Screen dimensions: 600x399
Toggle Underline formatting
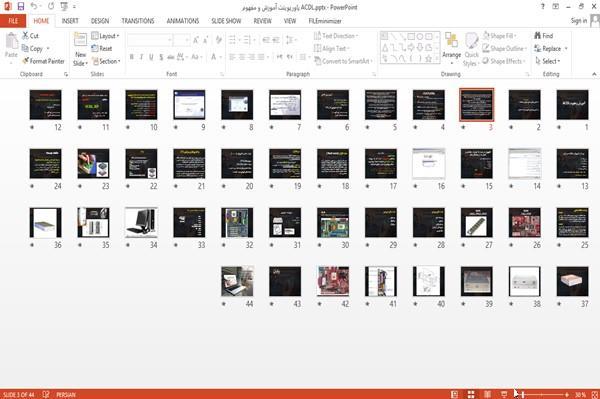[152, 57]
